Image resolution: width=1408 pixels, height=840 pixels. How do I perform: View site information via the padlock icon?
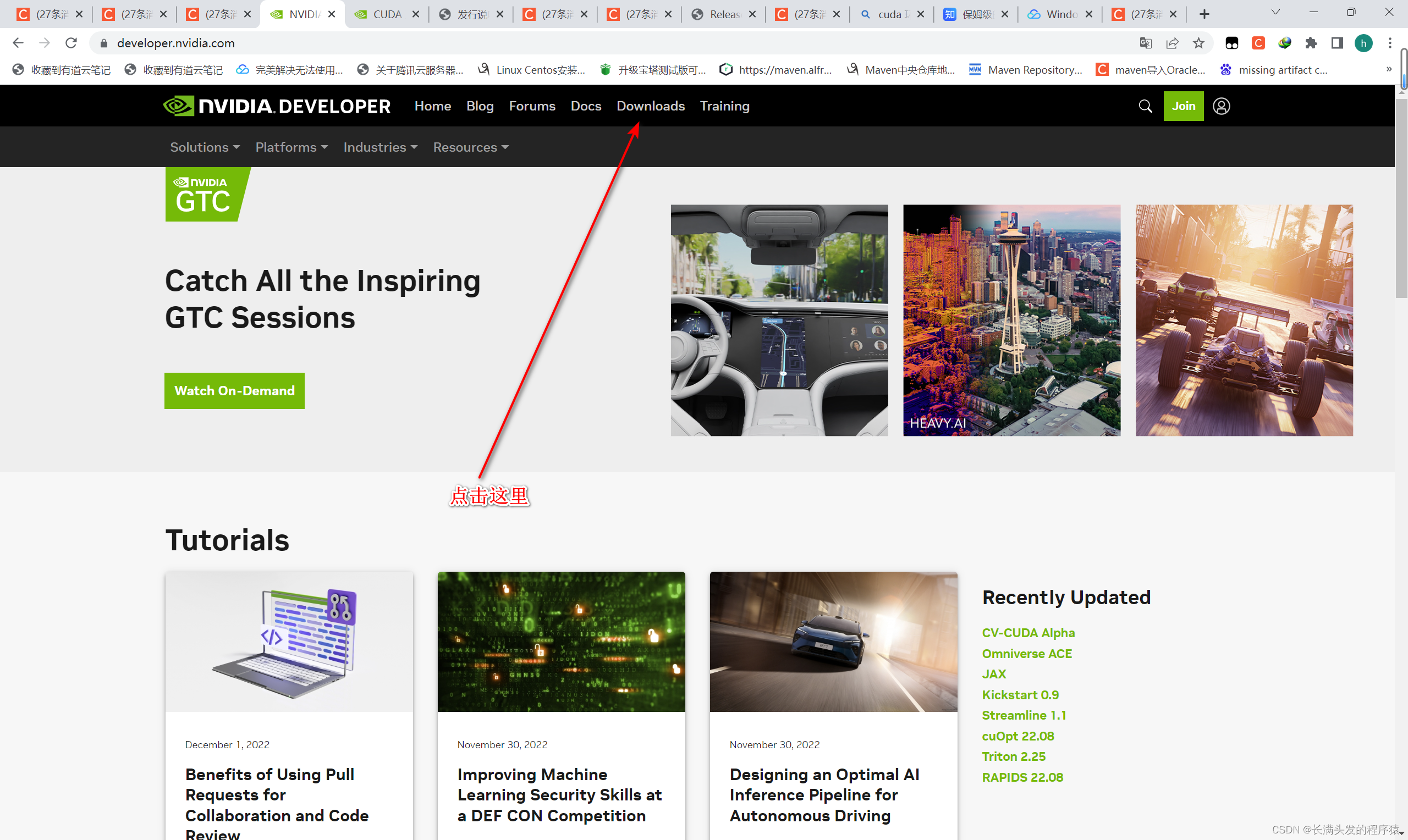[103, 43]
